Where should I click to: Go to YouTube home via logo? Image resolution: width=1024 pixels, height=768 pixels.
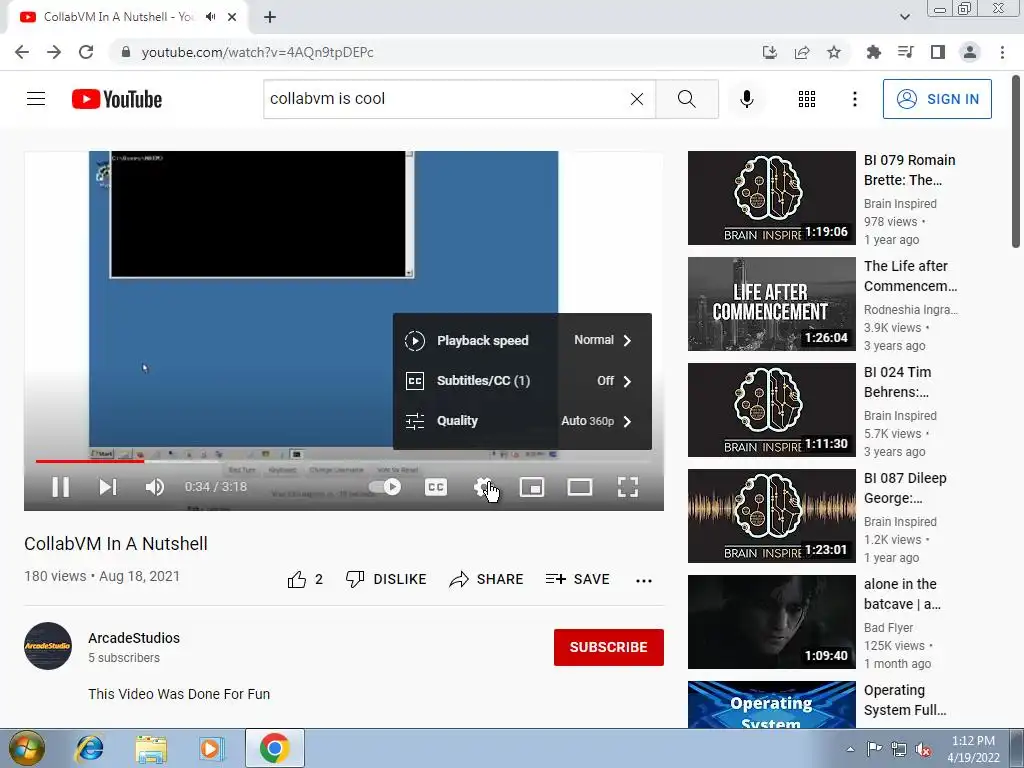coord(117,99)
